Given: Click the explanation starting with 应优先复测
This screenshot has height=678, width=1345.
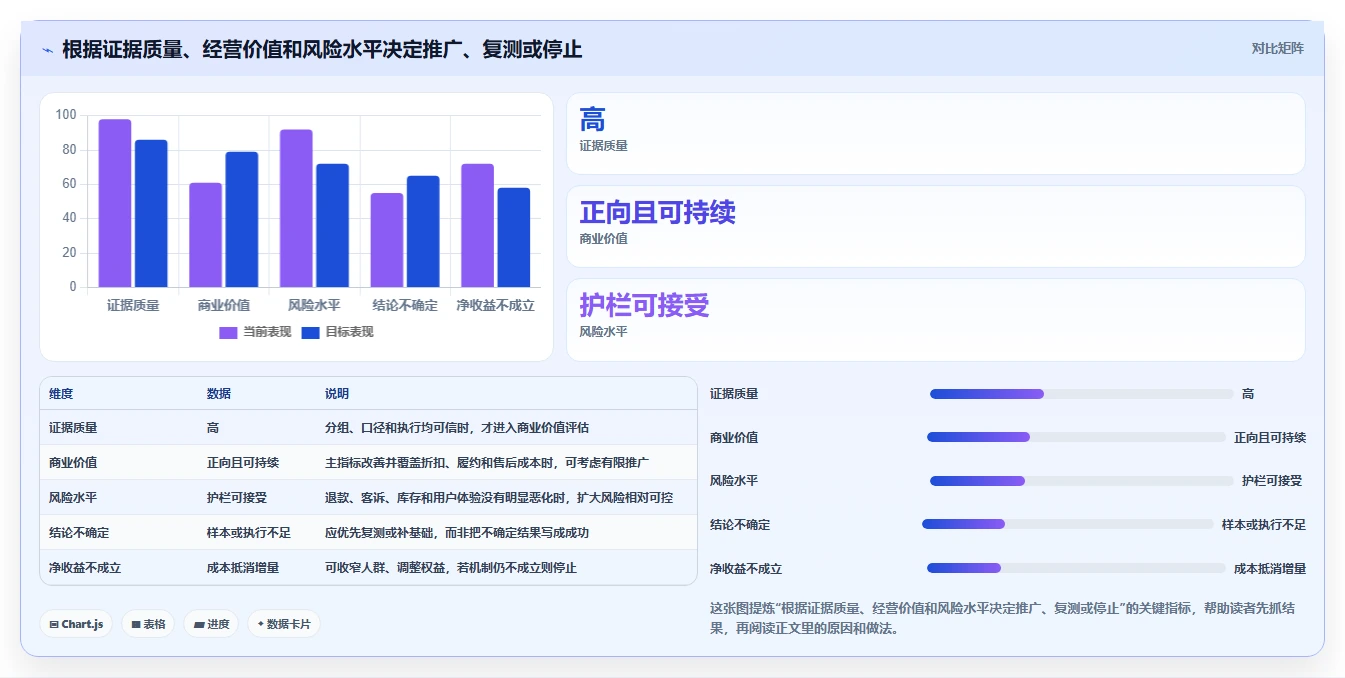Looking at the screenshot, I should pos(457,533).
